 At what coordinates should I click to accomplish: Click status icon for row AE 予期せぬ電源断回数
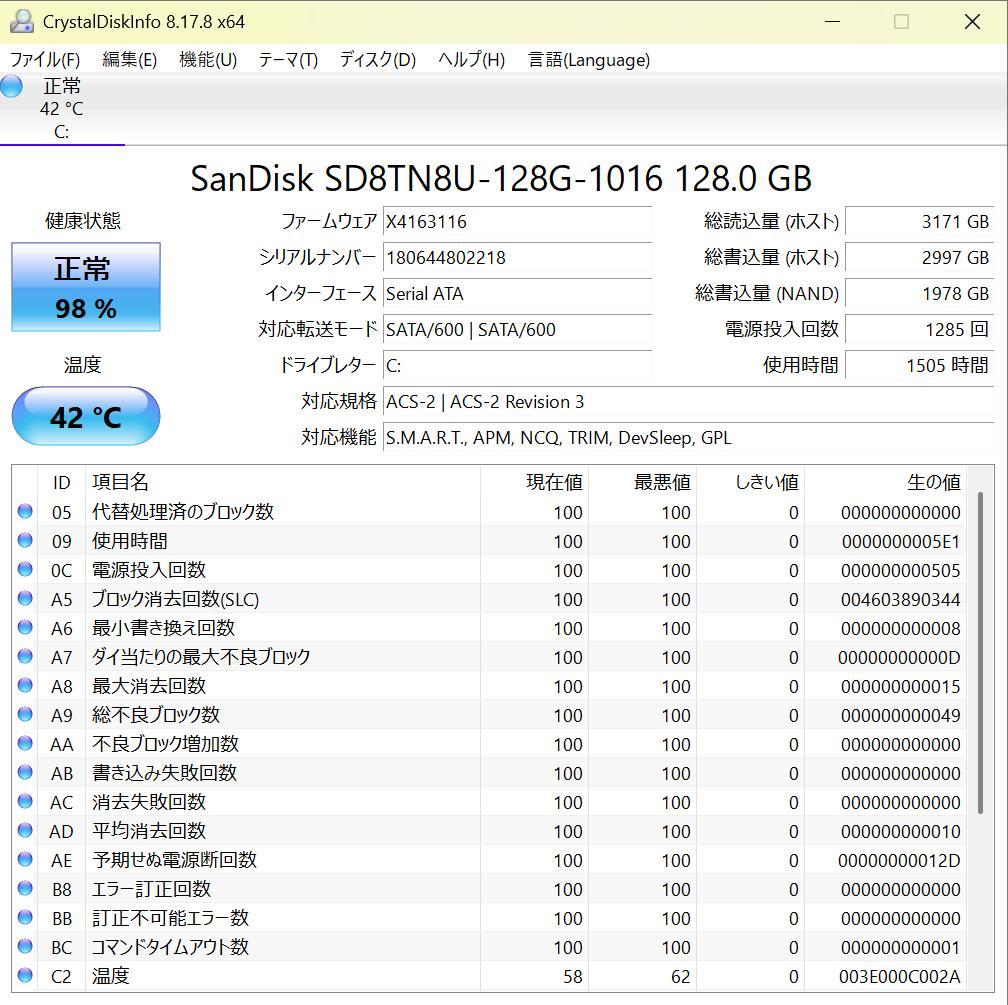point(25,859)
